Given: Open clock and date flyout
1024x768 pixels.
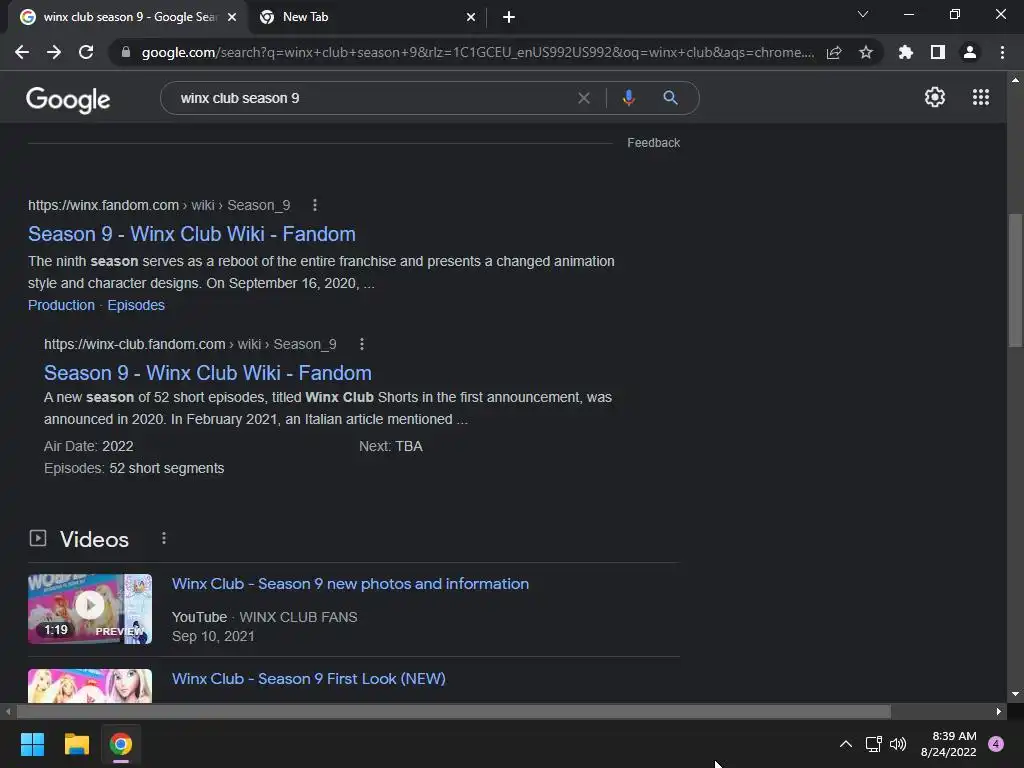Looking at the screenshot, I should (x=948, y=744).
